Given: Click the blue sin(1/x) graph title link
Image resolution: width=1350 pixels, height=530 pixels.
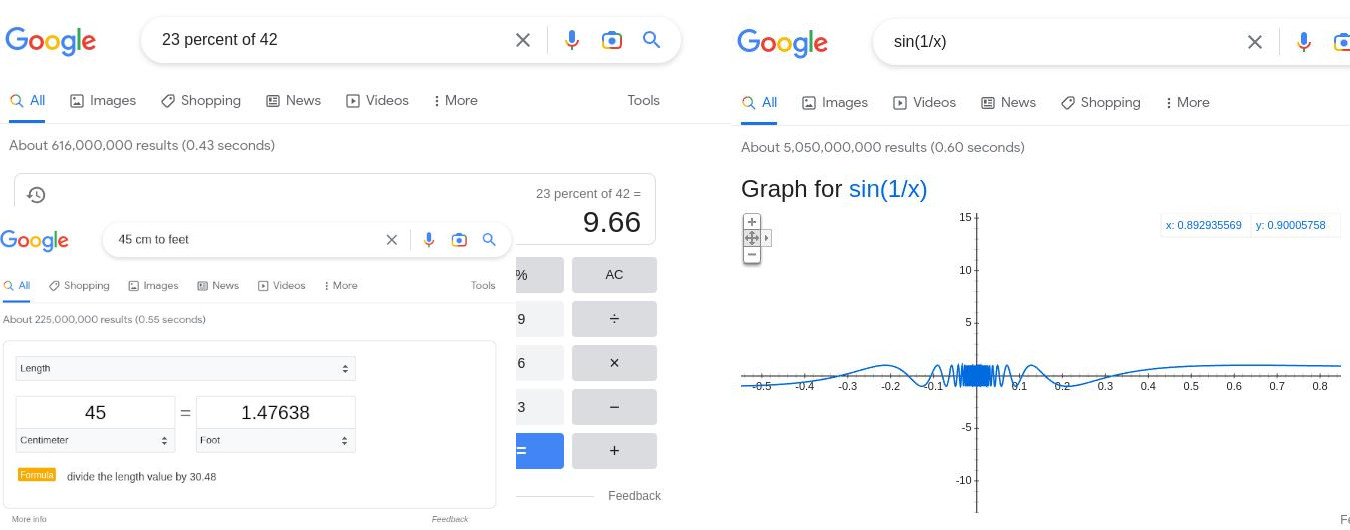Looking at the screenshot, I should pyautogui.click(x=887, y=189).
